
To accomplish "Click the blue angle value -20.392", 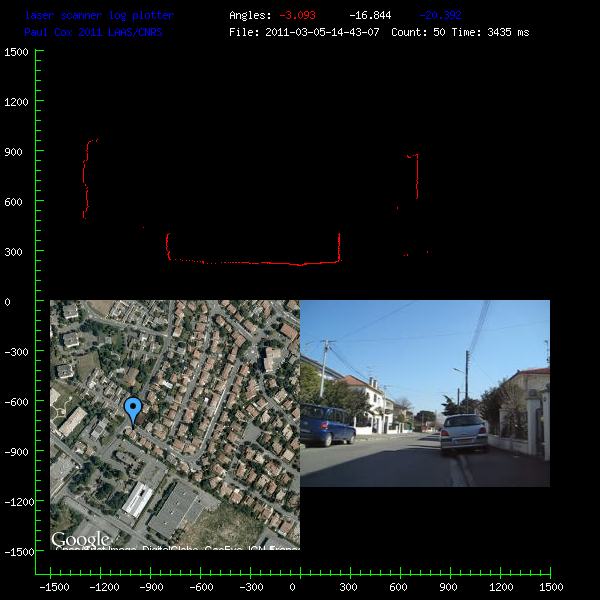I will click(x=440, y=15).
